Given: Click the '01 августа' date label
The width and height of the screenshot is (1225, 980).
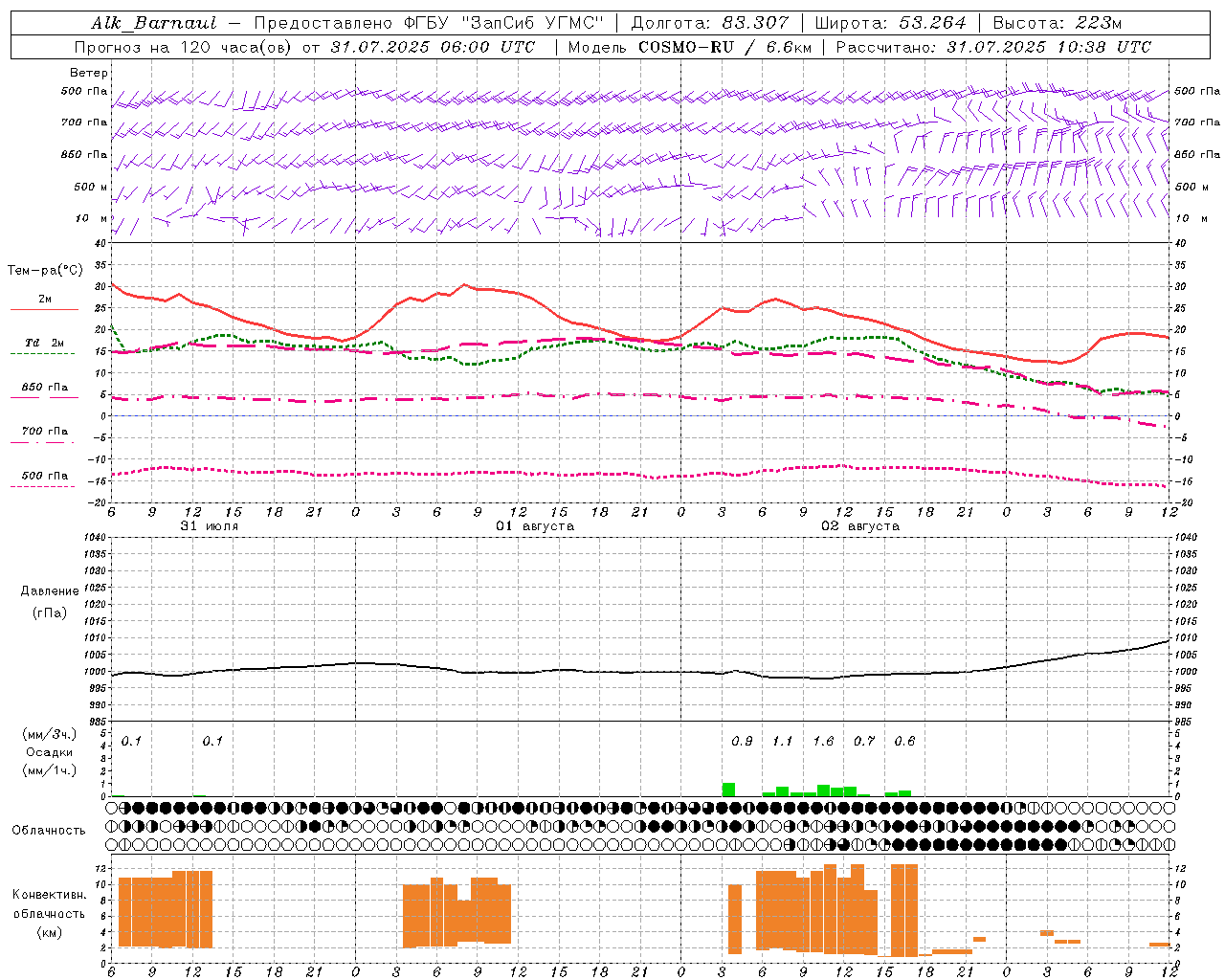Looking at the screenshot, I should coord(535,526).
